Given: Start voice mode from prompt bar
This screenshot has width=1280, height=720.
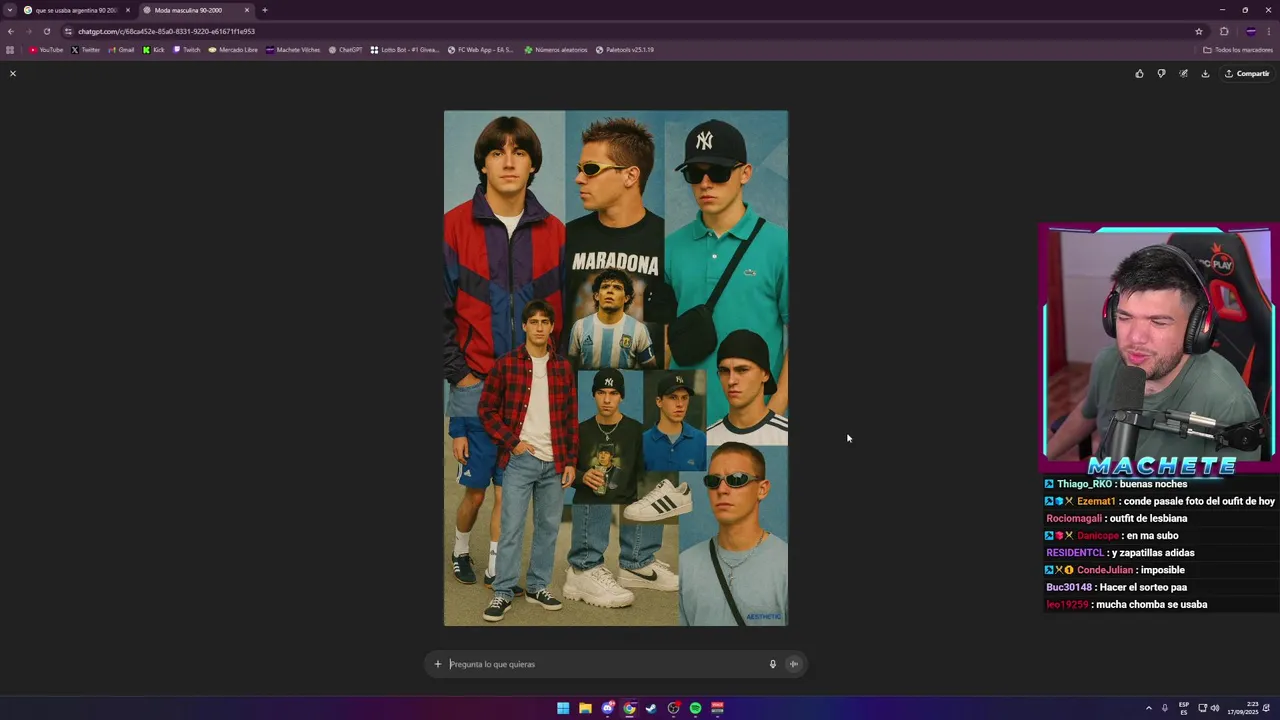Looking at the screenshot, I should 794,664.
